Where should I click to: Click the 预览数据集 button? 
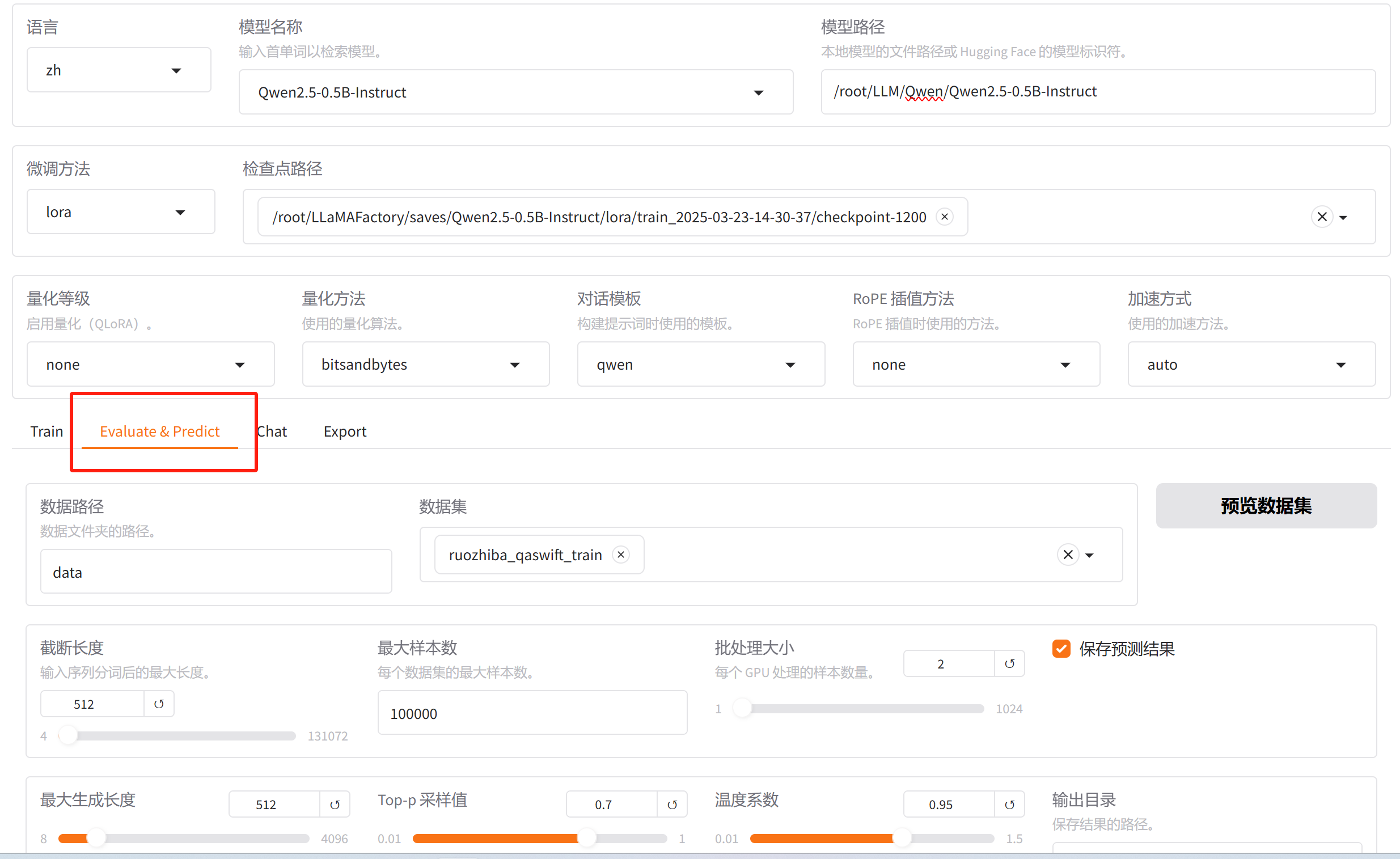click(1266, 506)
